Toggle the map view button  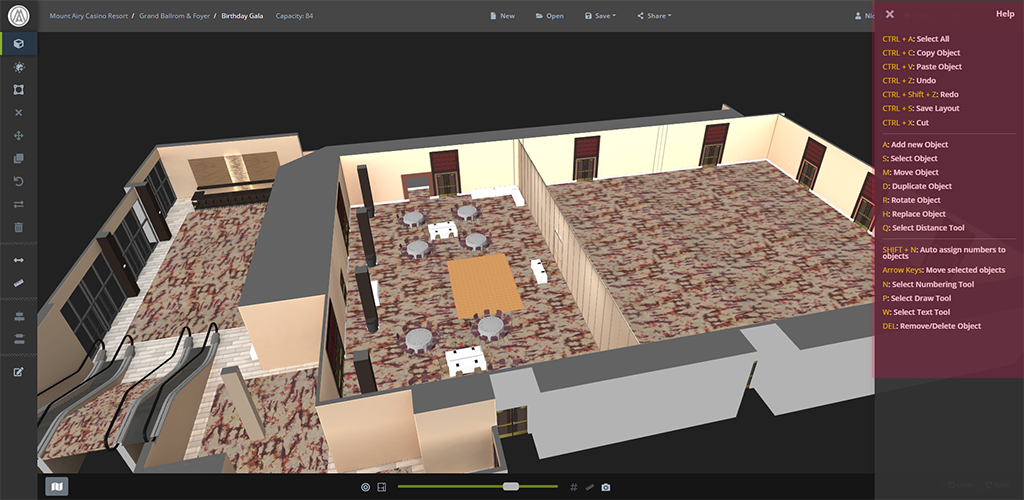click(57, 486)
